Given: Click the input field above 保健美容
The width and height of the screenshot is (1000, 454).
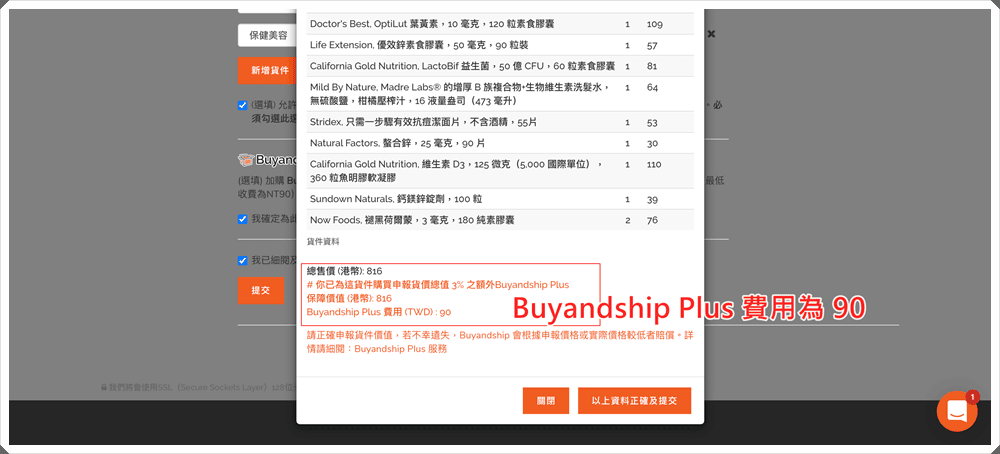Looking at the screenshot, I should click(x=267, y=6).
